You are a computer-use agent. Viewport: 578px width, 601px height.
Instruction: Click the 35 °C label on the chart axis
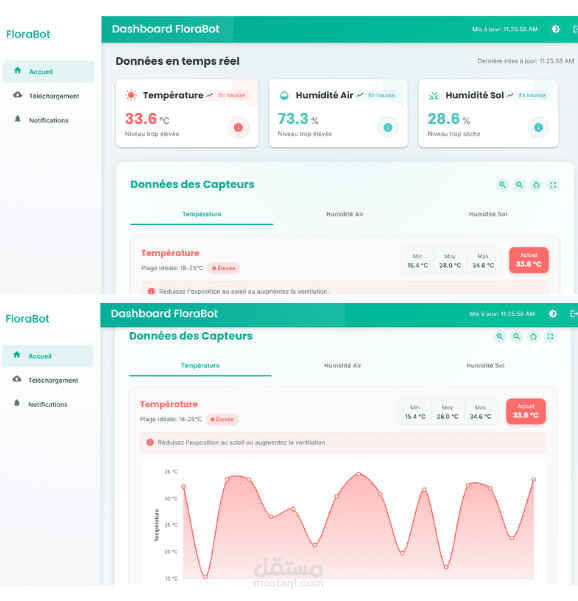[171, 472]
